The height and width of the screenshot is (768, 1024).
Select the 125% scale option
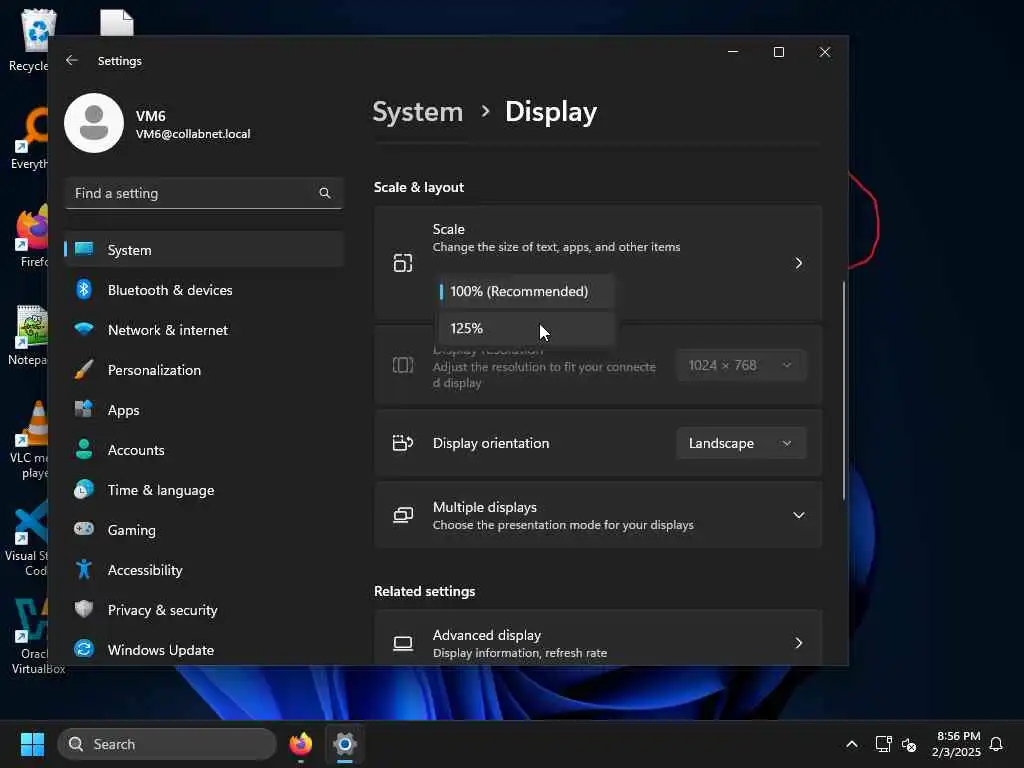[526, 328]
